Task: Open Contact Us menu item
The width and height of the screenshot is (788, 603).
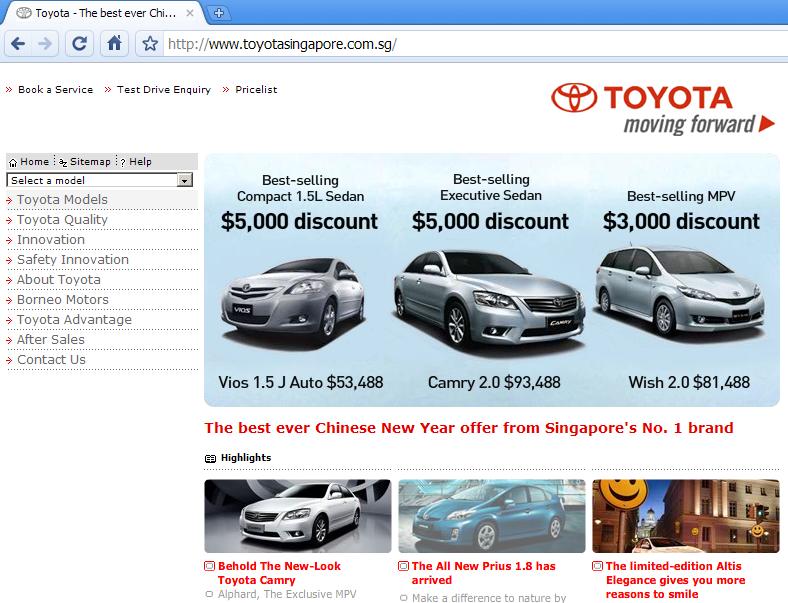Action: [51, 360]
